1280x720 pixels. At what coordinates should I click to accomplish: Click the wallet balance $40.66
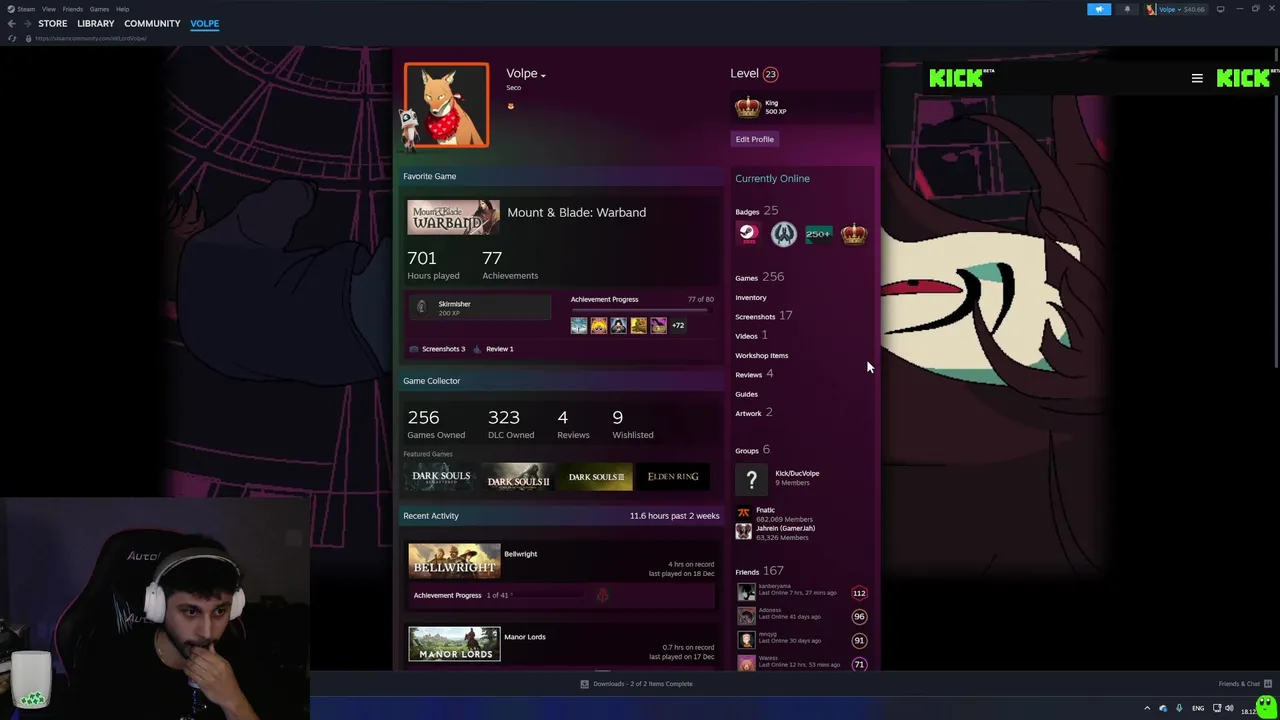(x=1194, y=9)
